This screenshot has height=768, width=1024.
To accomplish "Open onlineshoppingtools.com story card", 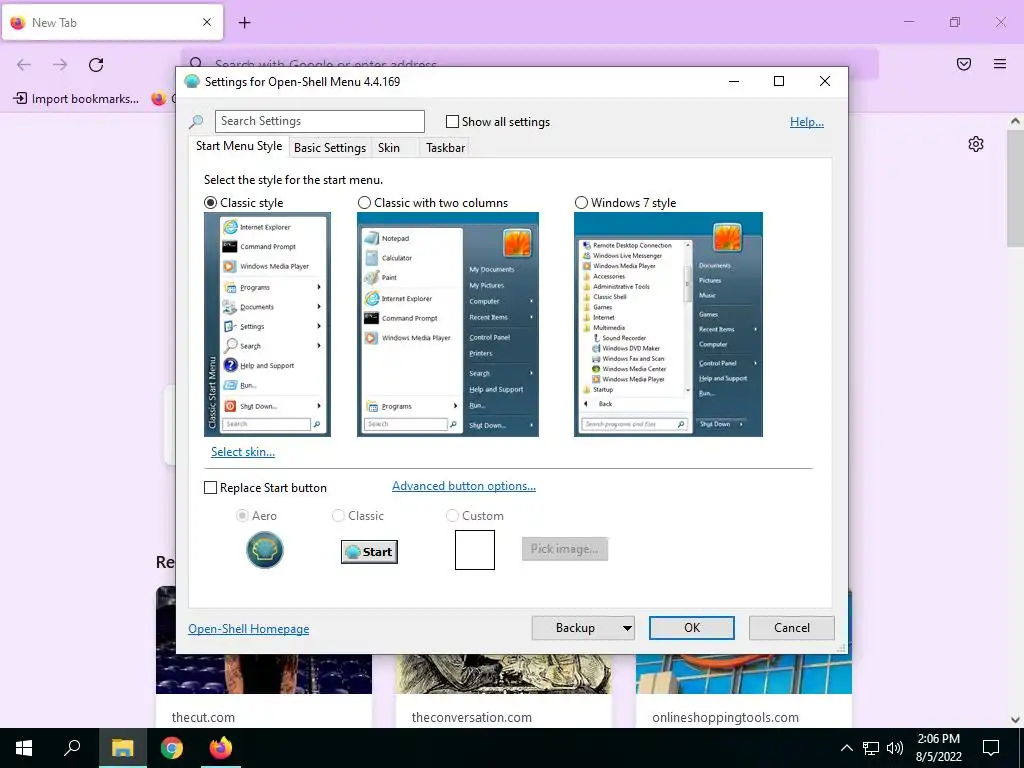I will [x=744, y=690].
